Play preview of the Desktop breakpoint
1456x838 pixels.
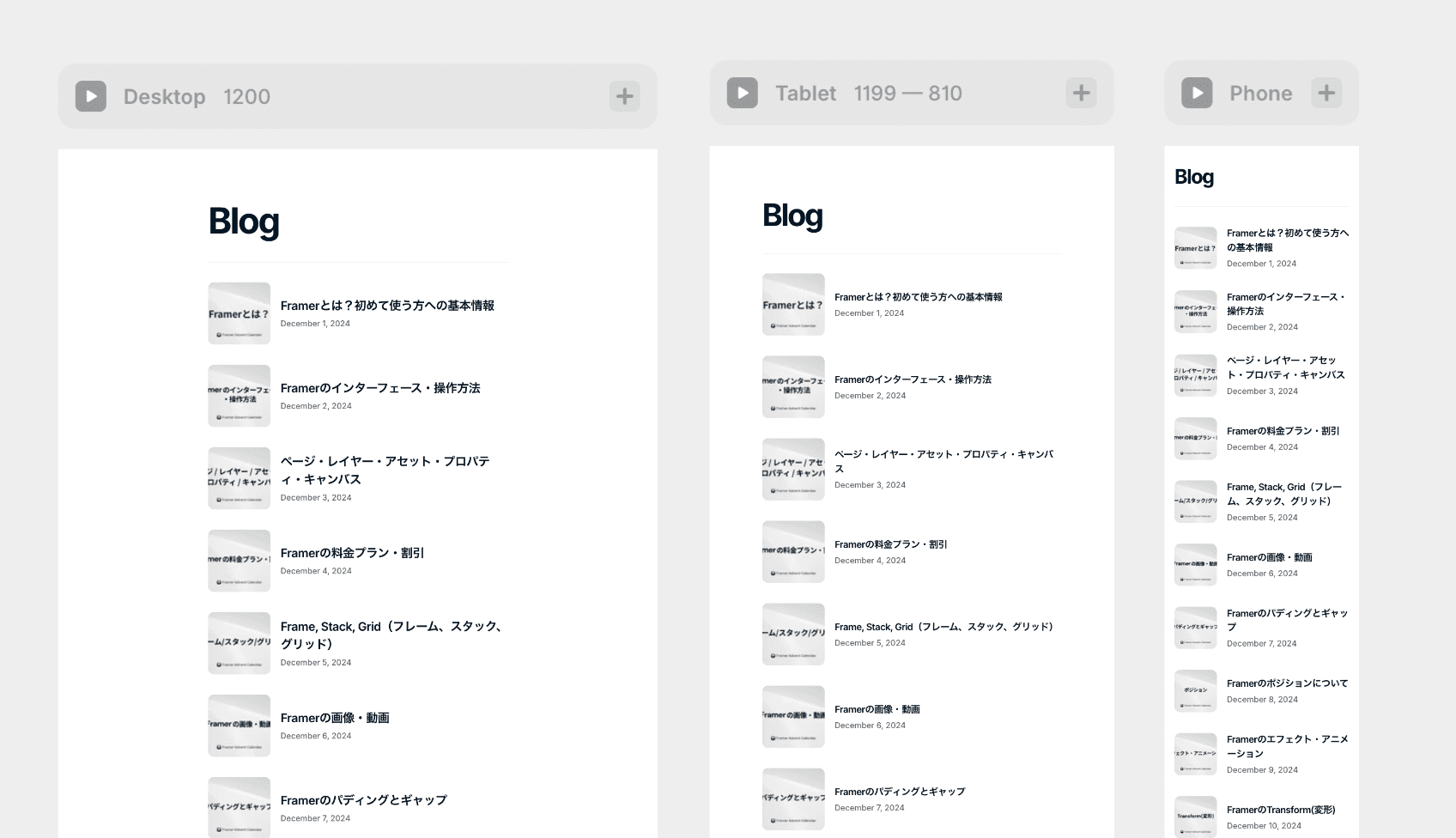[91, 96]
